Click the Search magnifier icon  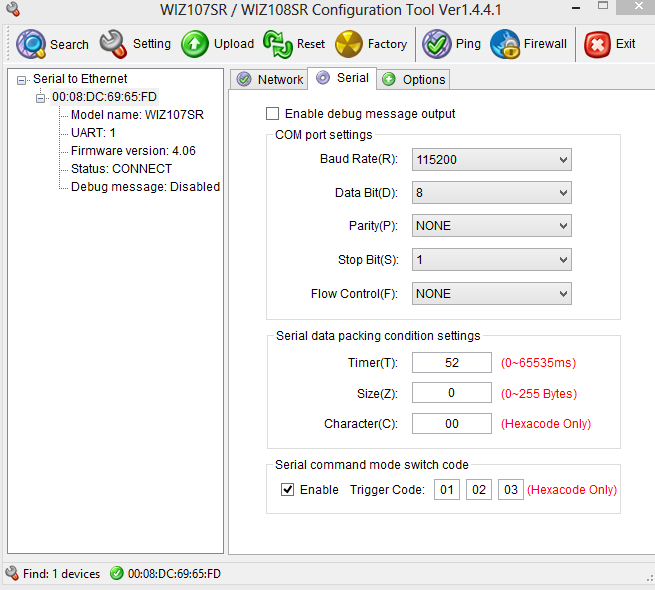[30, 44]
